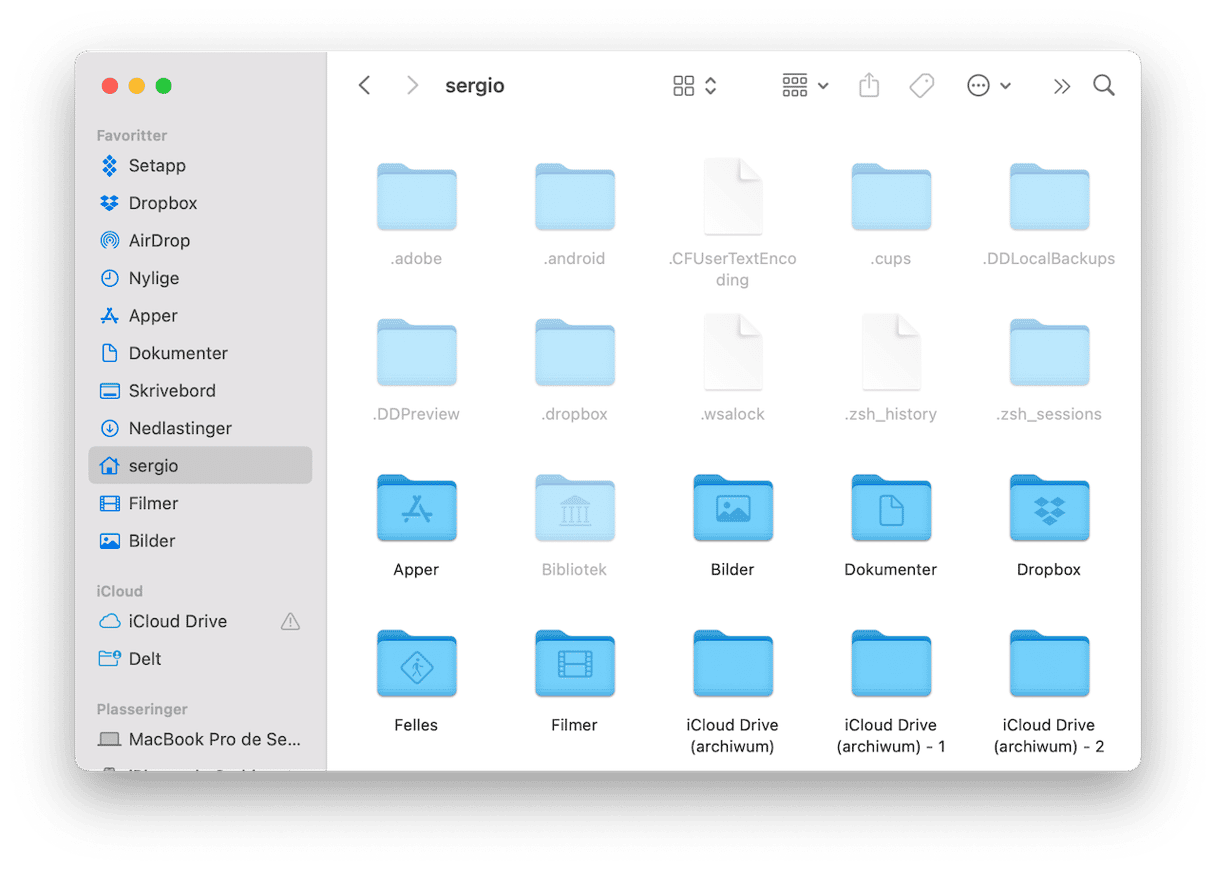Expand the hidden toolbar items chevrons
This screenshot has width=1216, height=870.
point(1062,86)
